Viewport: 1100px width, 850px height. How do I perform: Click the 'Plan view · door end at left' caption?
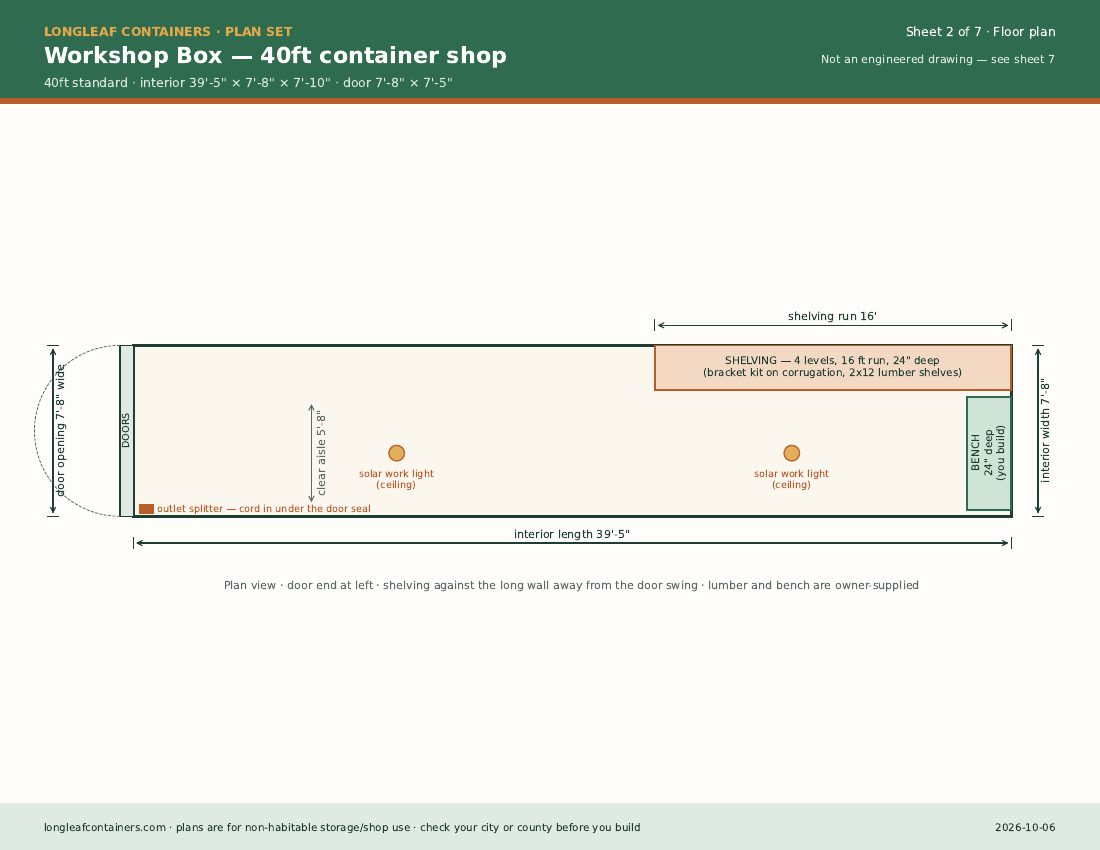(571, 585)
